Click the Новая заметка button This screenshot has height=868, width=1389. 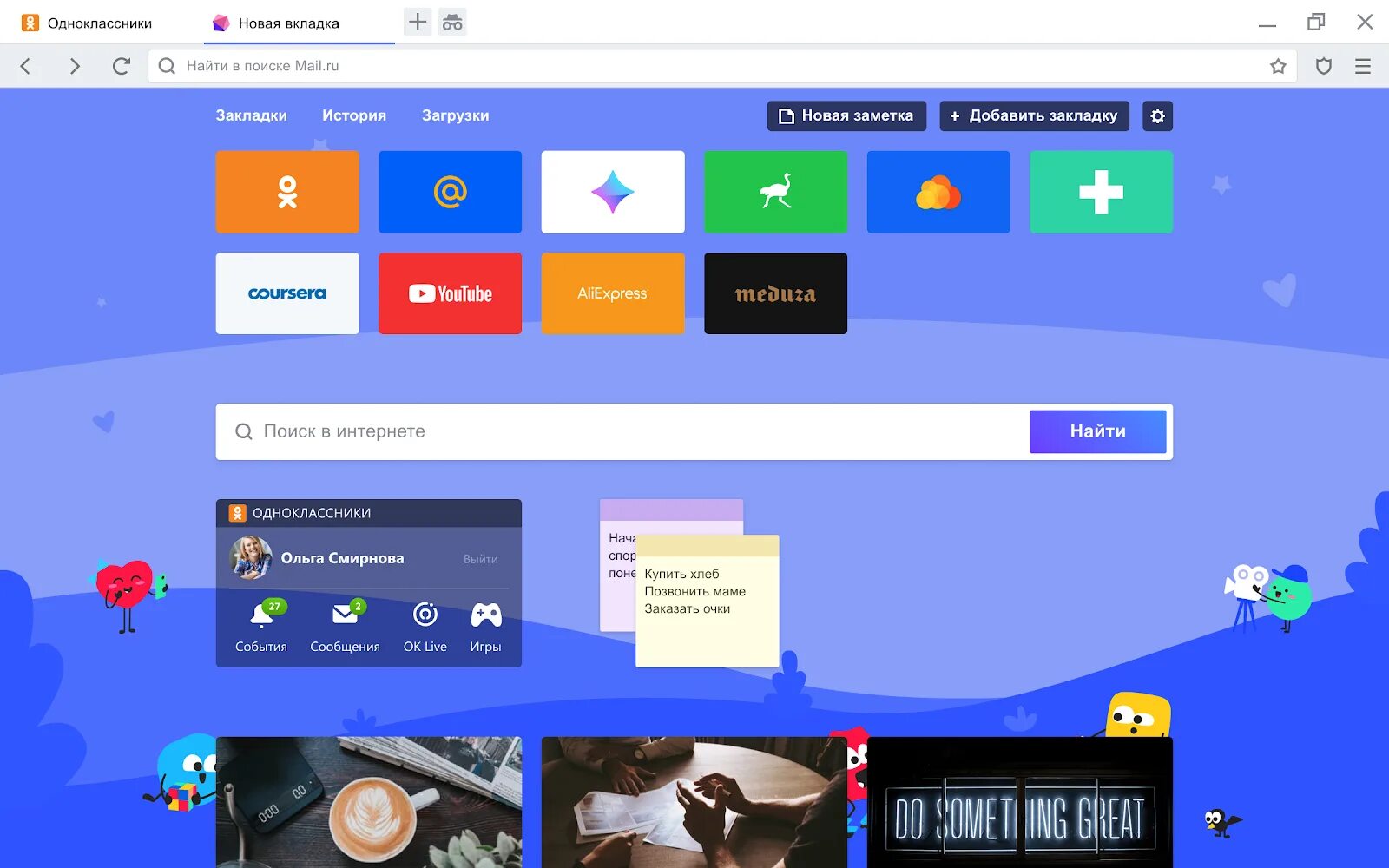(x=846, y=115)
